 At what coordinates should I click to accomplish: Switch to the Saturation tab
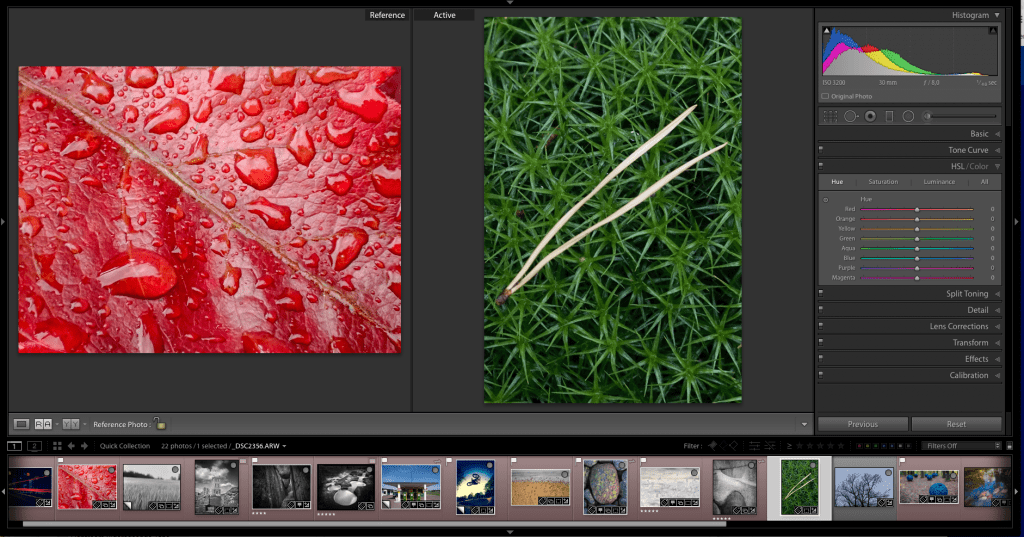tap(883, 182)
